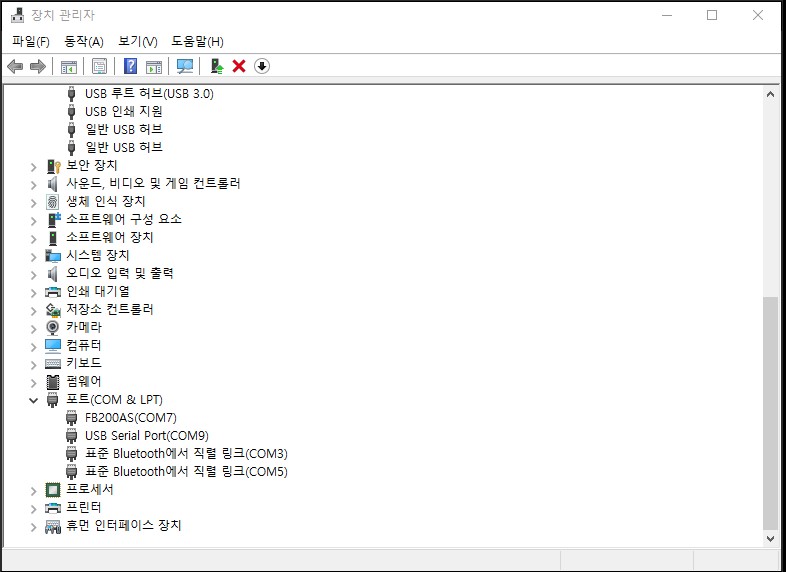Collapse the 포트(COM & LPT) category
This screenshot has width=786, height=572.
[x=34, y=400]
